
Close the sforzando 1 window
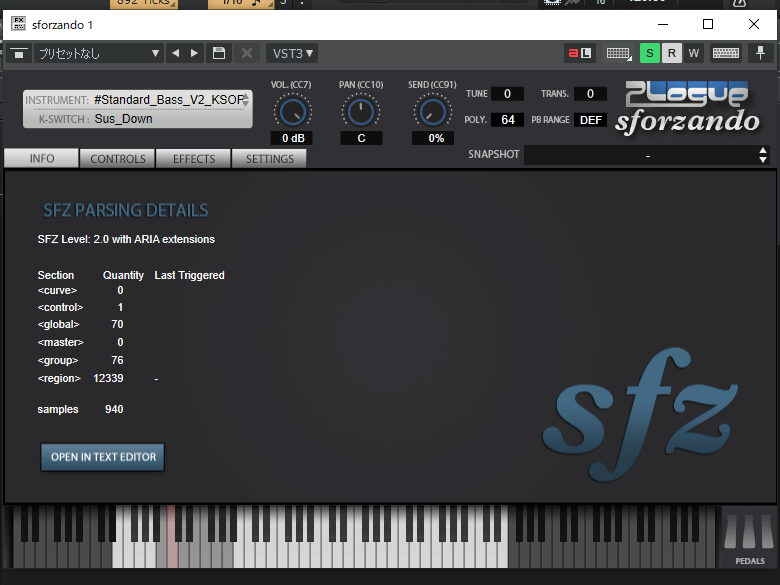(754, 24)
